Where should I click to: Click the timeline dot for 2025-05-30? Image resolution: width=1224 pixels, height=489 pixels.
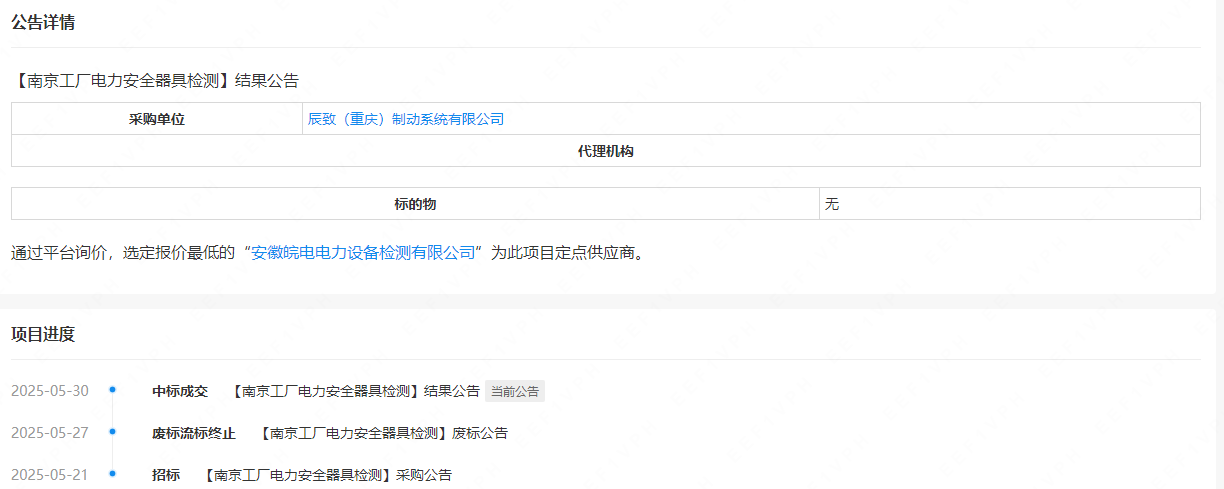pyautogui.click(x=113, y=390)
